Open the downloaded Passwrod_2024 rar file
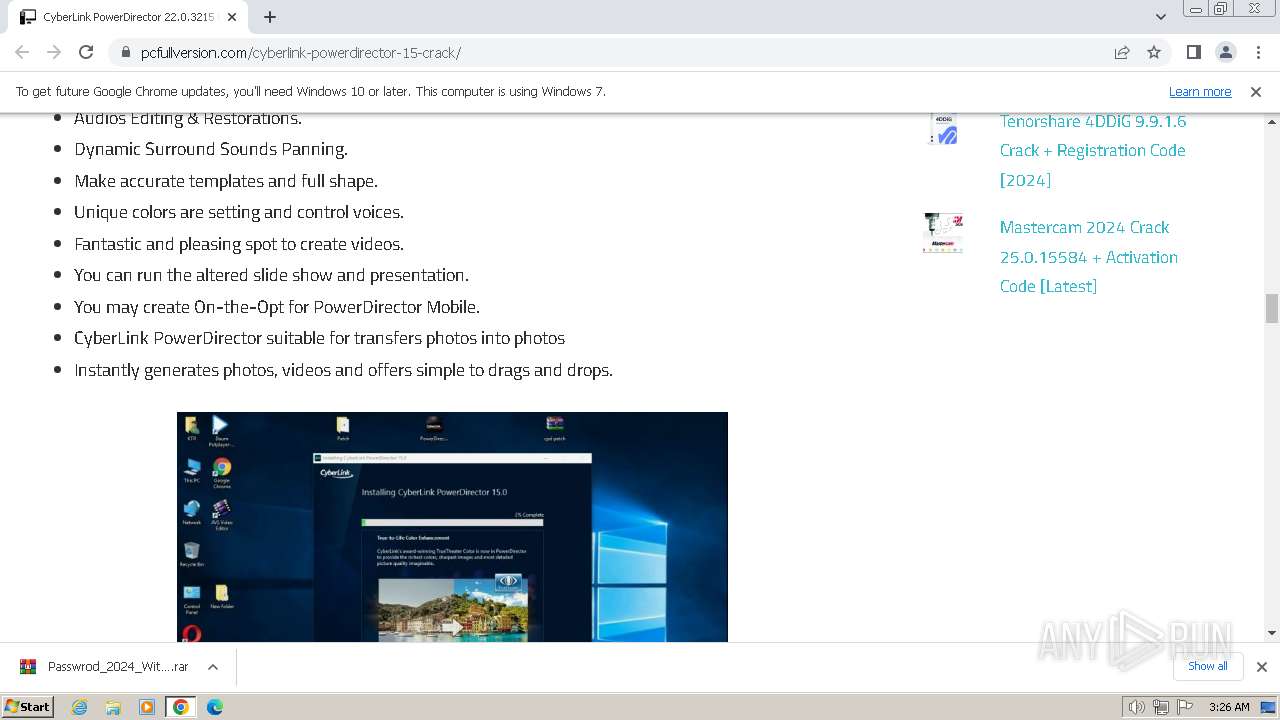 [105, 667]
